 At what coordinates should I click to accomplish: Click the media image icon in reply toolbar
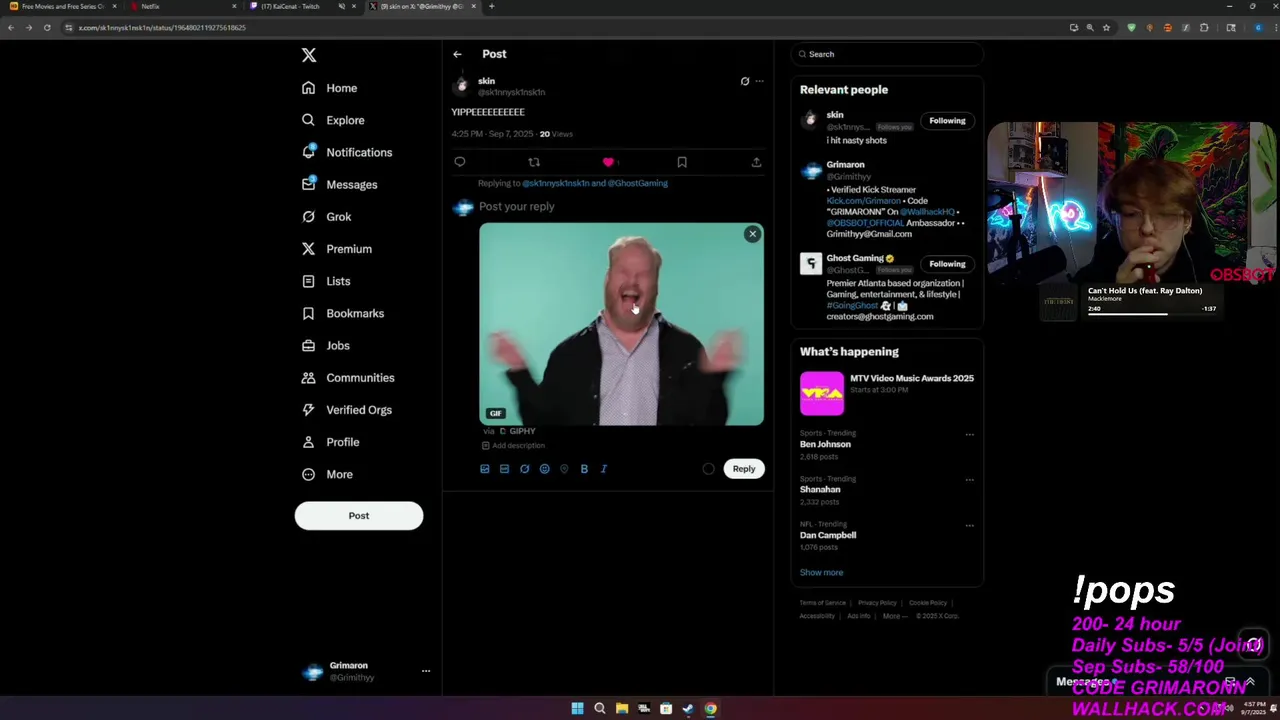coord(485,469)
